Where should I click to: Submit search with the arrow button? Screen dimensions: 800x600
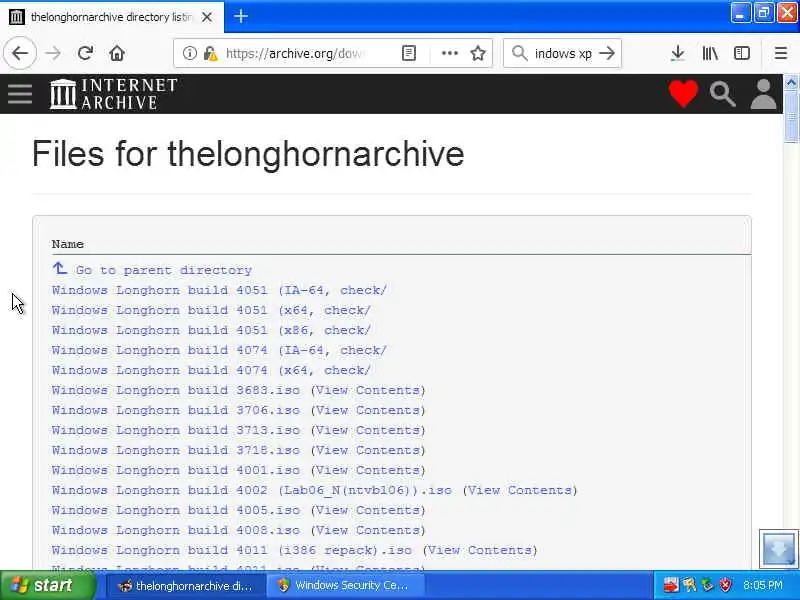click(607, 53)
